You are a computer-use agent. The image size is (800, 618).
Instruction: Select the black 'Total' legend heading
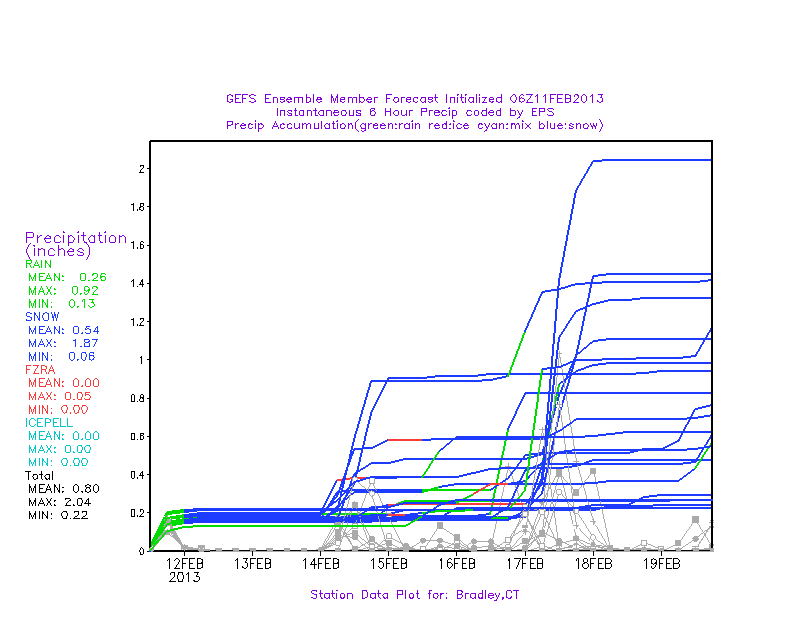[39, 476]
